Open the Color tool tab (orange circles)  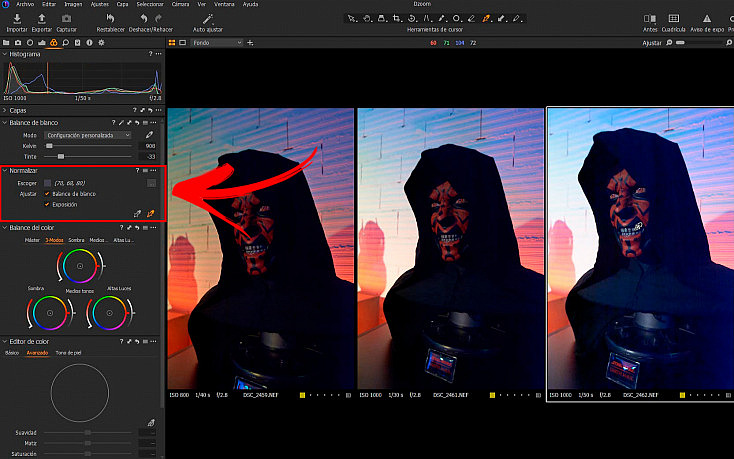pyautogui.click(x=54, y=43)
